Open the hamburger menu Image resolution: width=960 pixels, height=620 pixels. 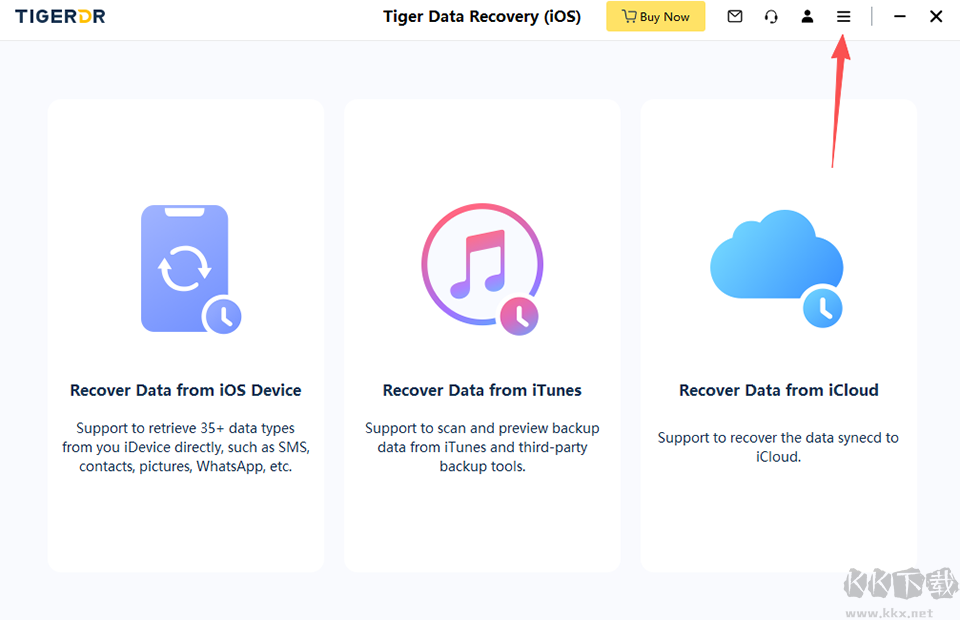point(843,17)
